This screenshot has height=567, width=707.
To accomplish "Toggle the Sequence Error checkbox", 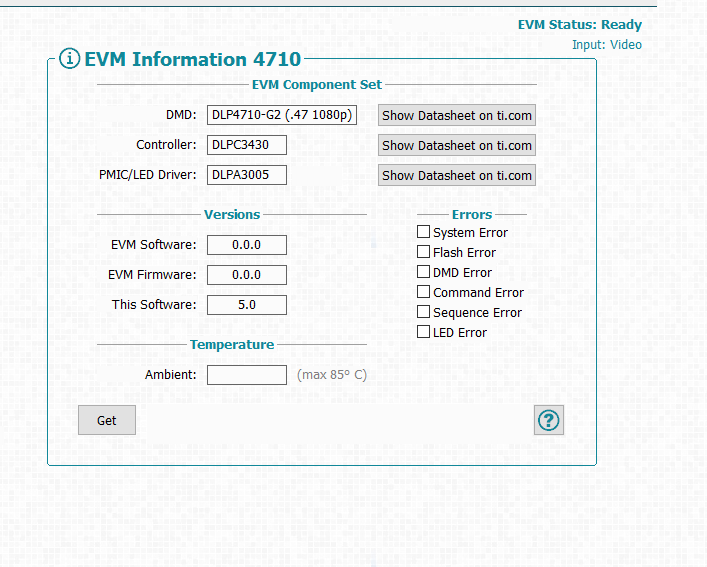I will tap(423, 311).
